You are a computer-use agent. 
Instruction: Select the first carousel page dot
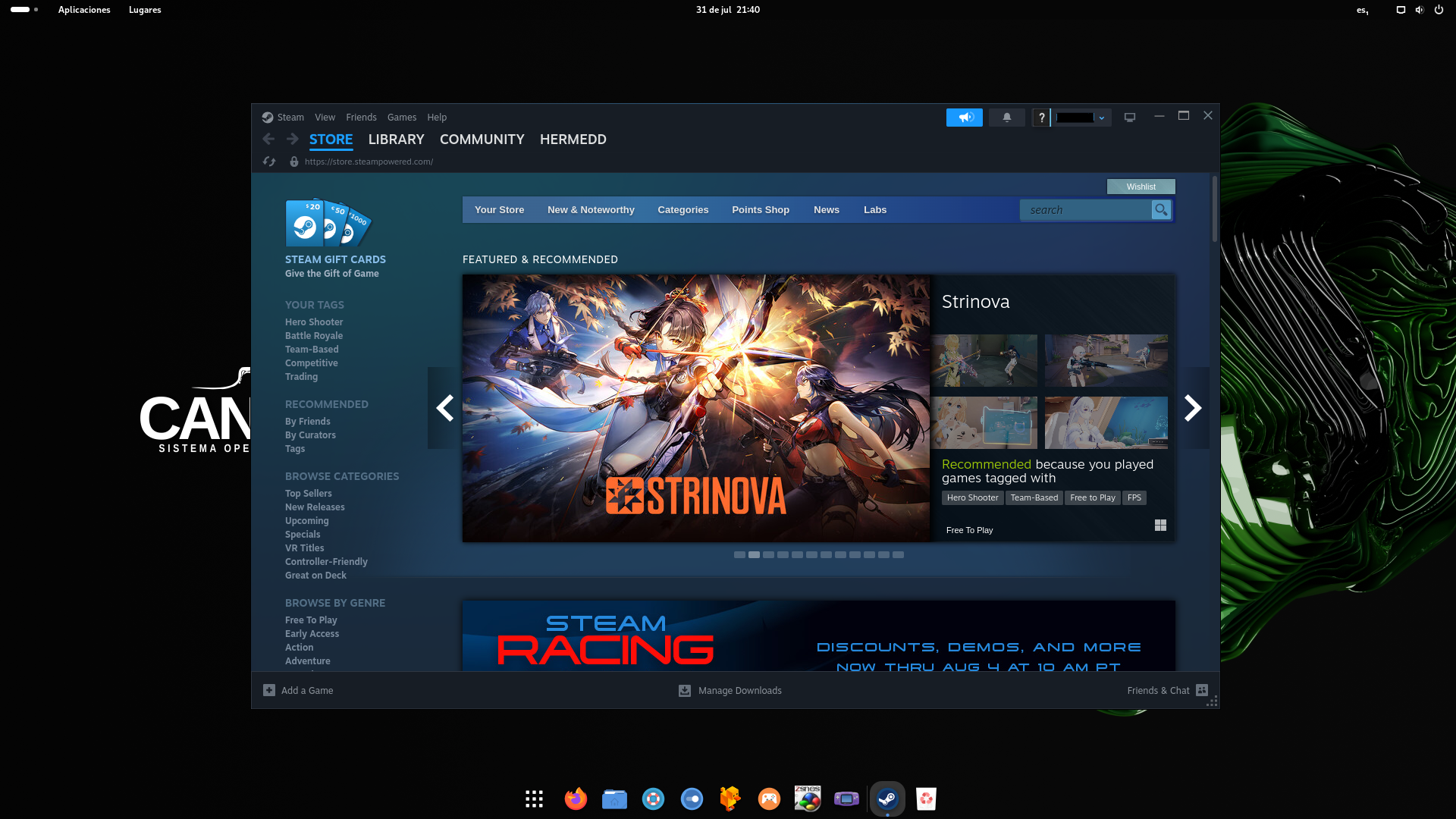739,555
